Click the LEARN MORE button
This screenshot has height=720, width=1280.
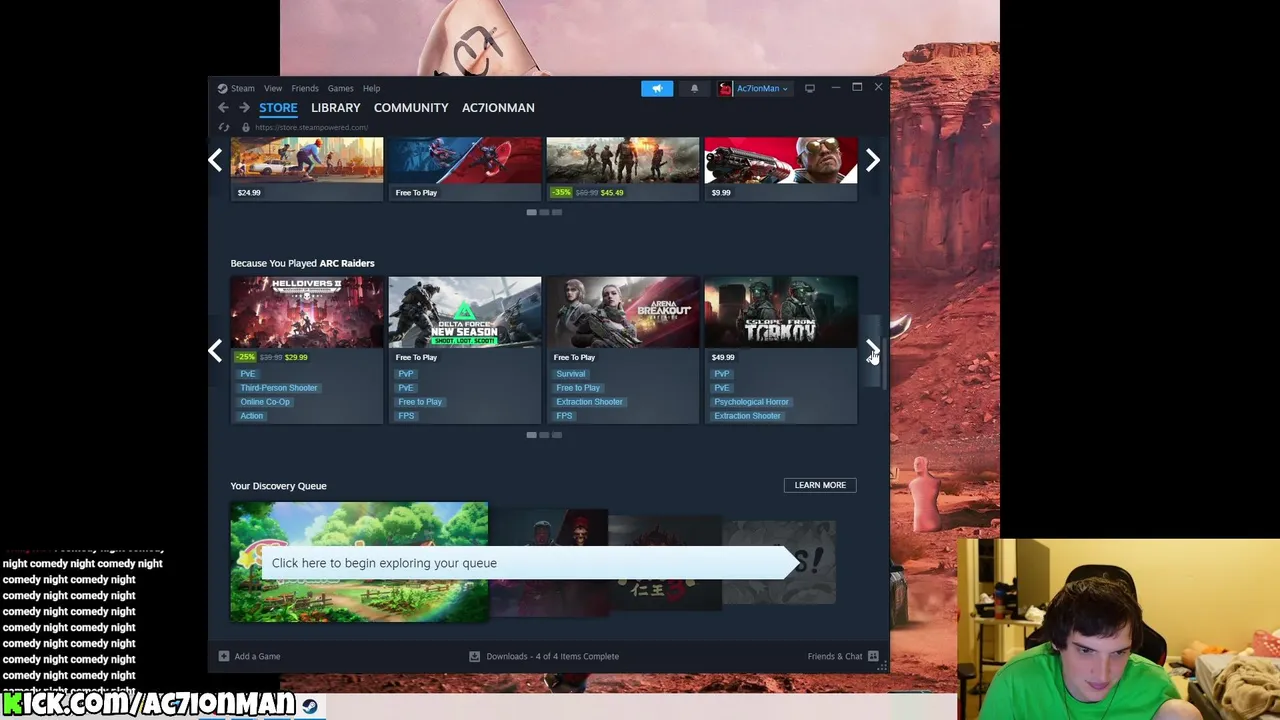[820, 485]
